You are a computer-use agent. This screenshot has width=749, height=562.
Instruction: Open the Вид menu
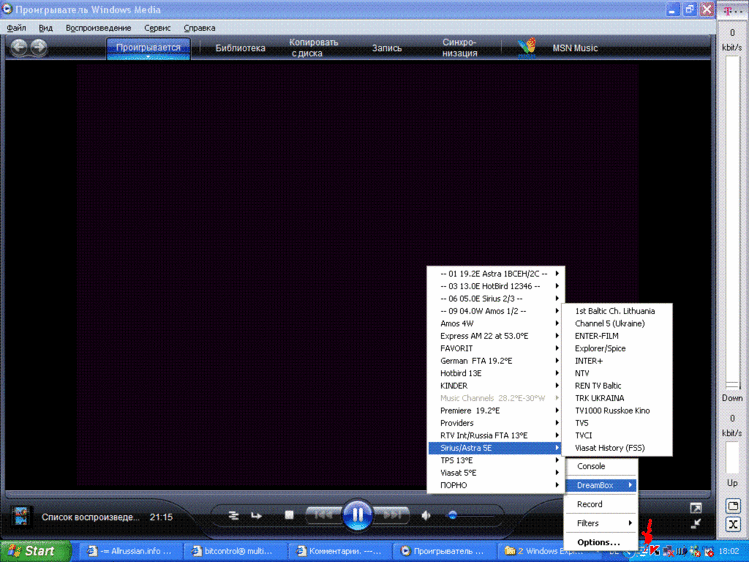pos(46,28)
